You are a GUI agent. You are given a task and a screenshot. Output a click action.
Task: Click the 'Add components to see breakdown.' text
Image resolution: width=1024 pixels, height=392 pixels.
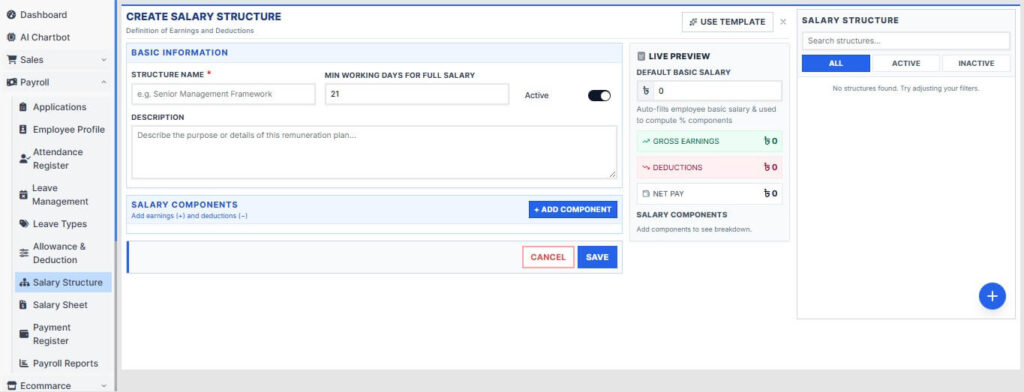694,229
